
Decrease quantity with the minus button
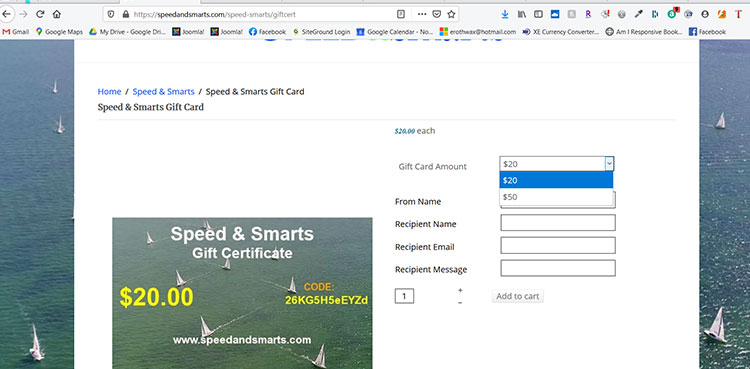point(460,302)
